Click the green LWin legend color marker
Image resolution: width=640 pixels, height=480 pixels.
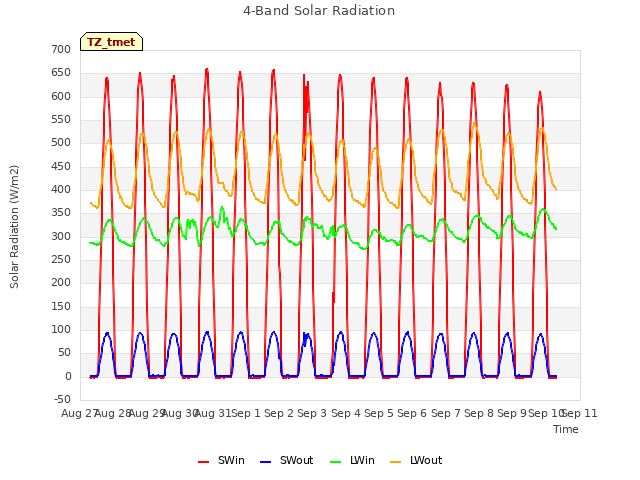336,462
